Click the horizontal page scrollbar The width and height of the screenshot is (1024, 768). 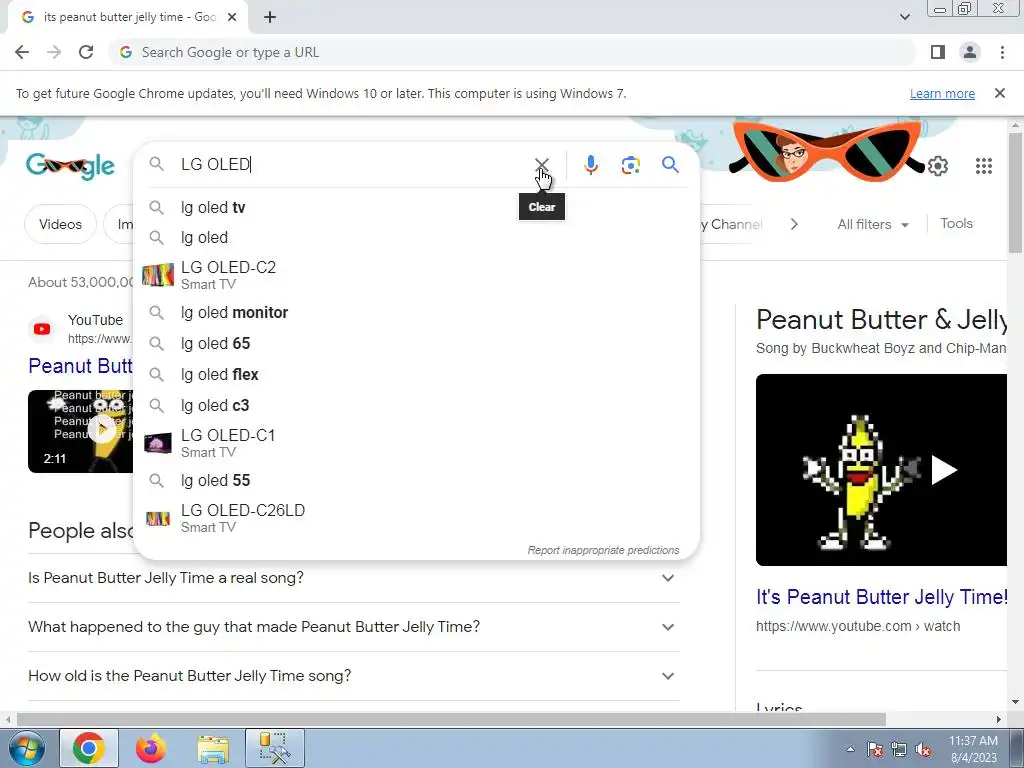click(x=451, y=719)
